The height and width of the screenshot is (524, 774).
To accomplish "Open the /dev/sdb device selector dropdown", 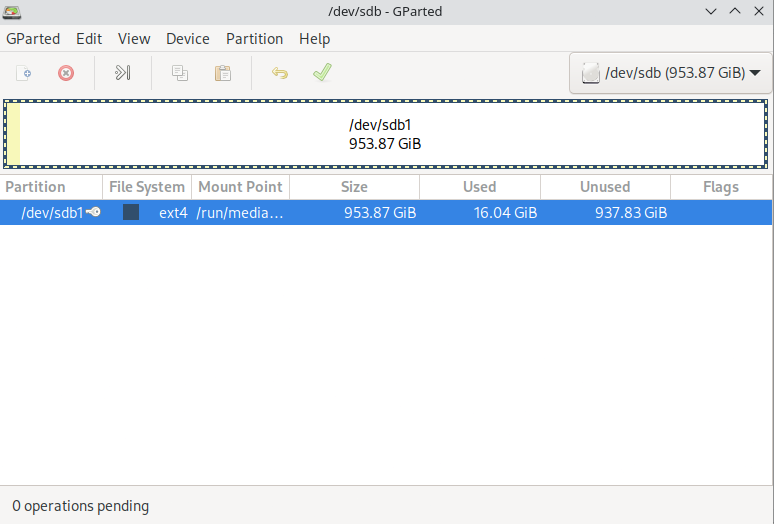I will coord(670,73).
